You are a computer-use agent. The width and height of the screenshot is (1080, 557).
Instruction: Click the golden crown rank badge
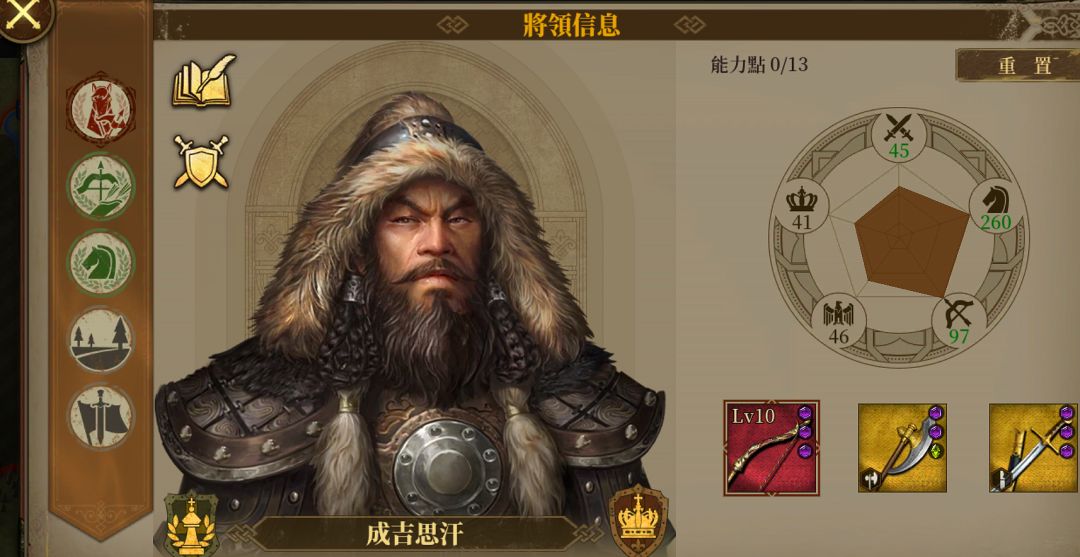[638, 521]
